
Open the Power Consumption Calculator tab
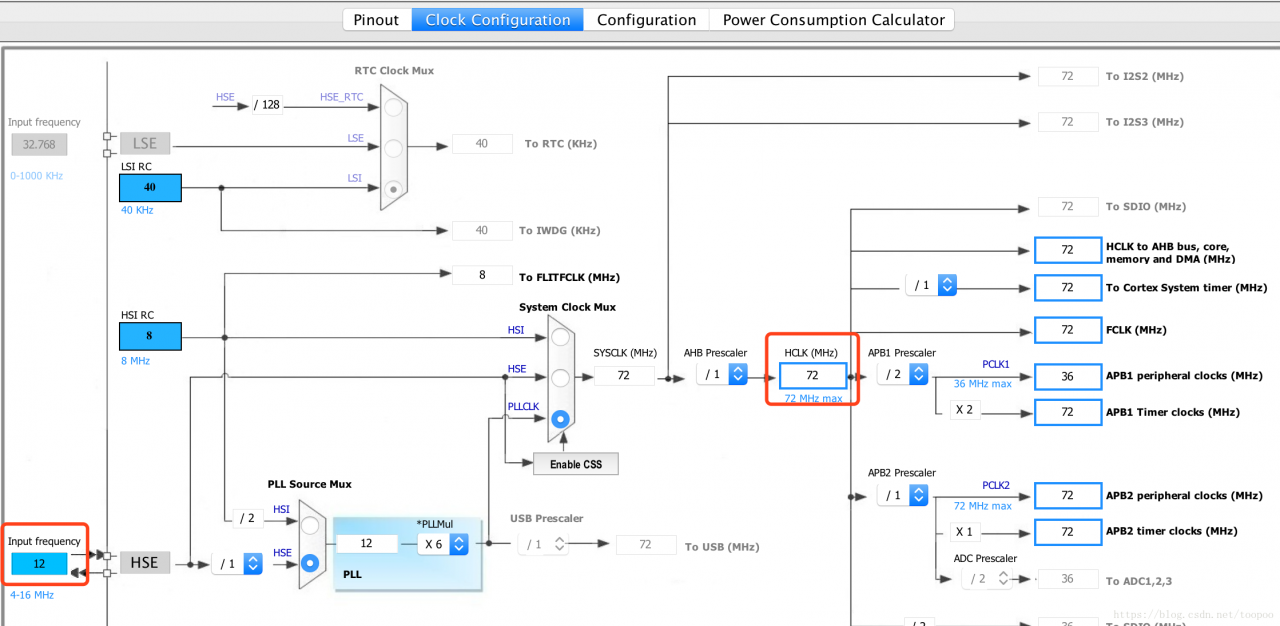[x=833, y=20]
